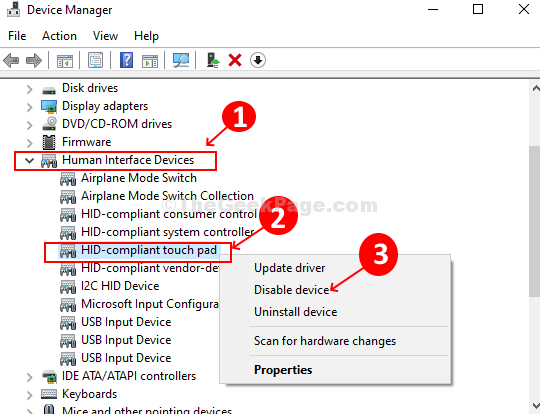Choose Uninstall device from context menu
This screenshot has width=540, height=414.
295,312
